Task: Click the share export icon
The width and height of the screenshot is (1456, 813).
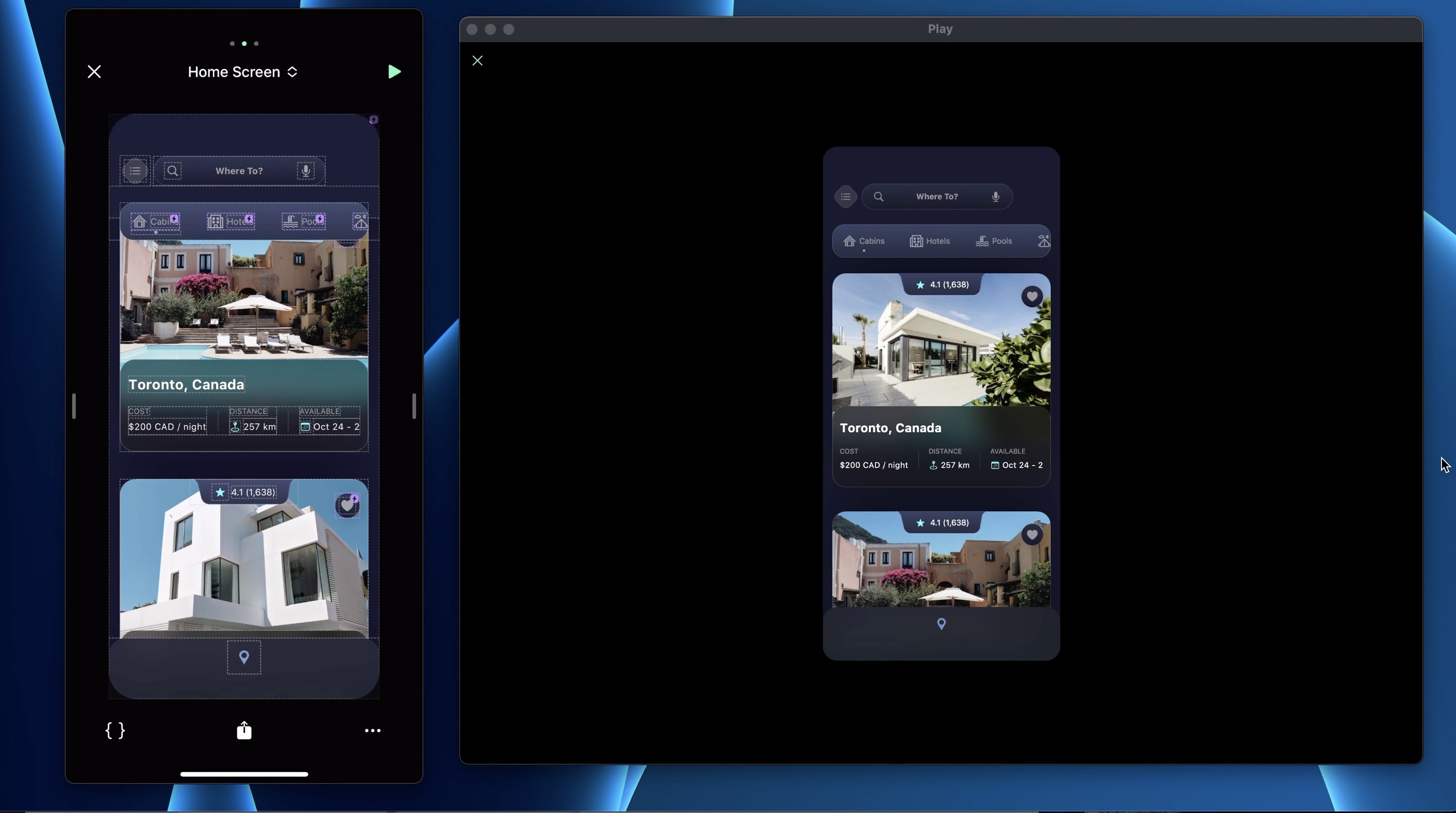Action: pyautogui.click(x=244, y=730)
